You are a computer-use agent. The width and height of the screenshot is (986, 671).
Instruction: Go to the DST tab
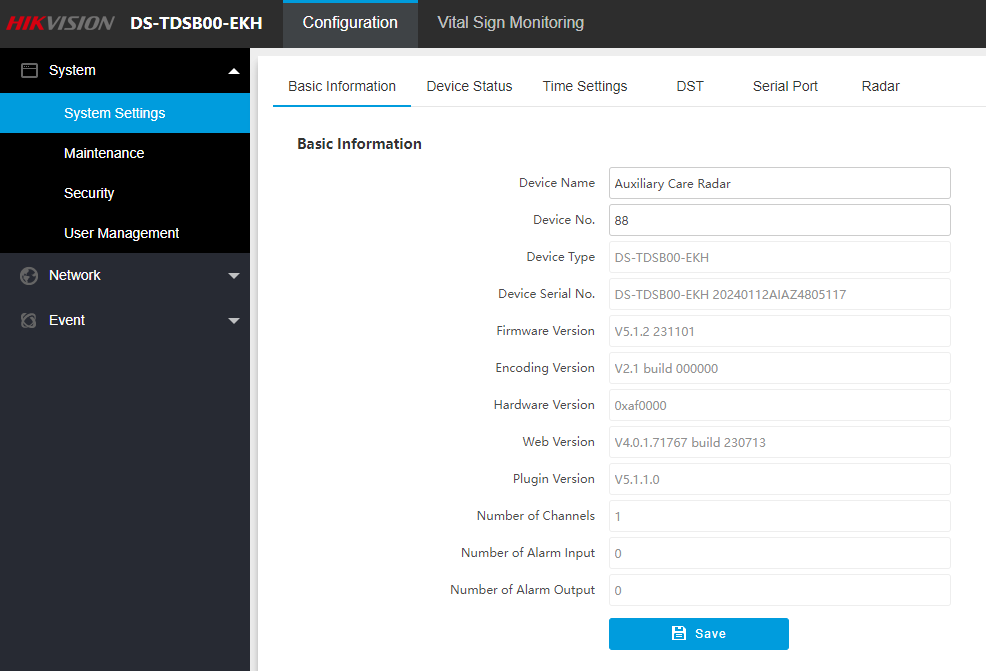690,87
